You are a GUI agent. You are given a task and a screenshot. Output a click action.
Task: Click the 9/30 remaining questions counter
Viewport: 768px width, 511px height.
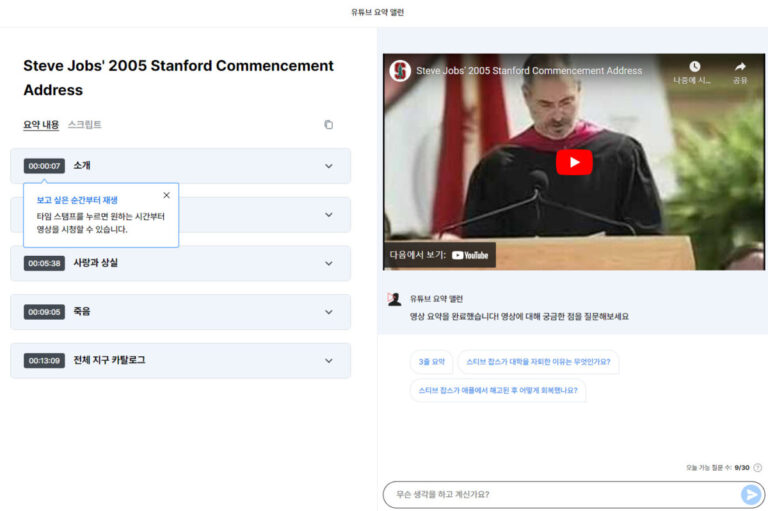(x=742, y=468)
